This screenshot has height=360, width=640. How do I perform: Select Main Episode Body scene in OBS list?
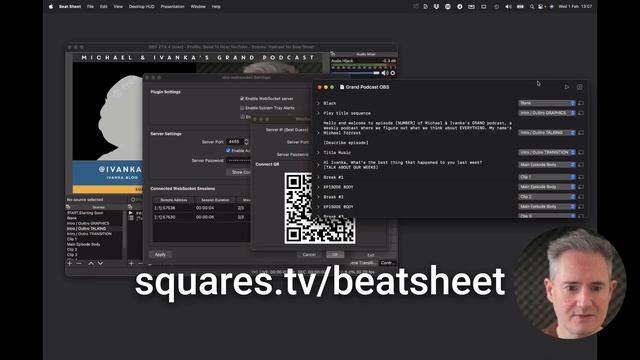pyautogui.click(x=84, y=244)
